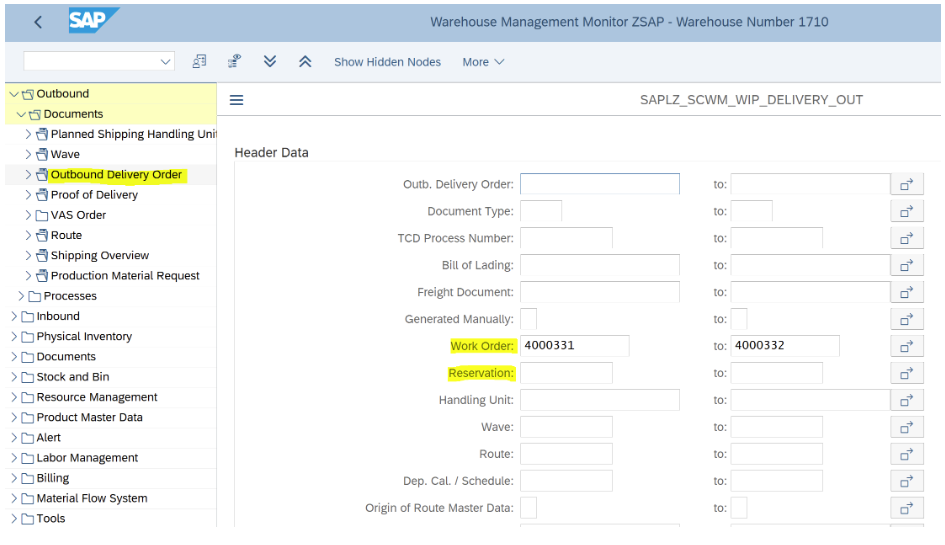This screenshot has height=545, width=945.
Task: Open the Tools folder
Action: tap(51, 518)
